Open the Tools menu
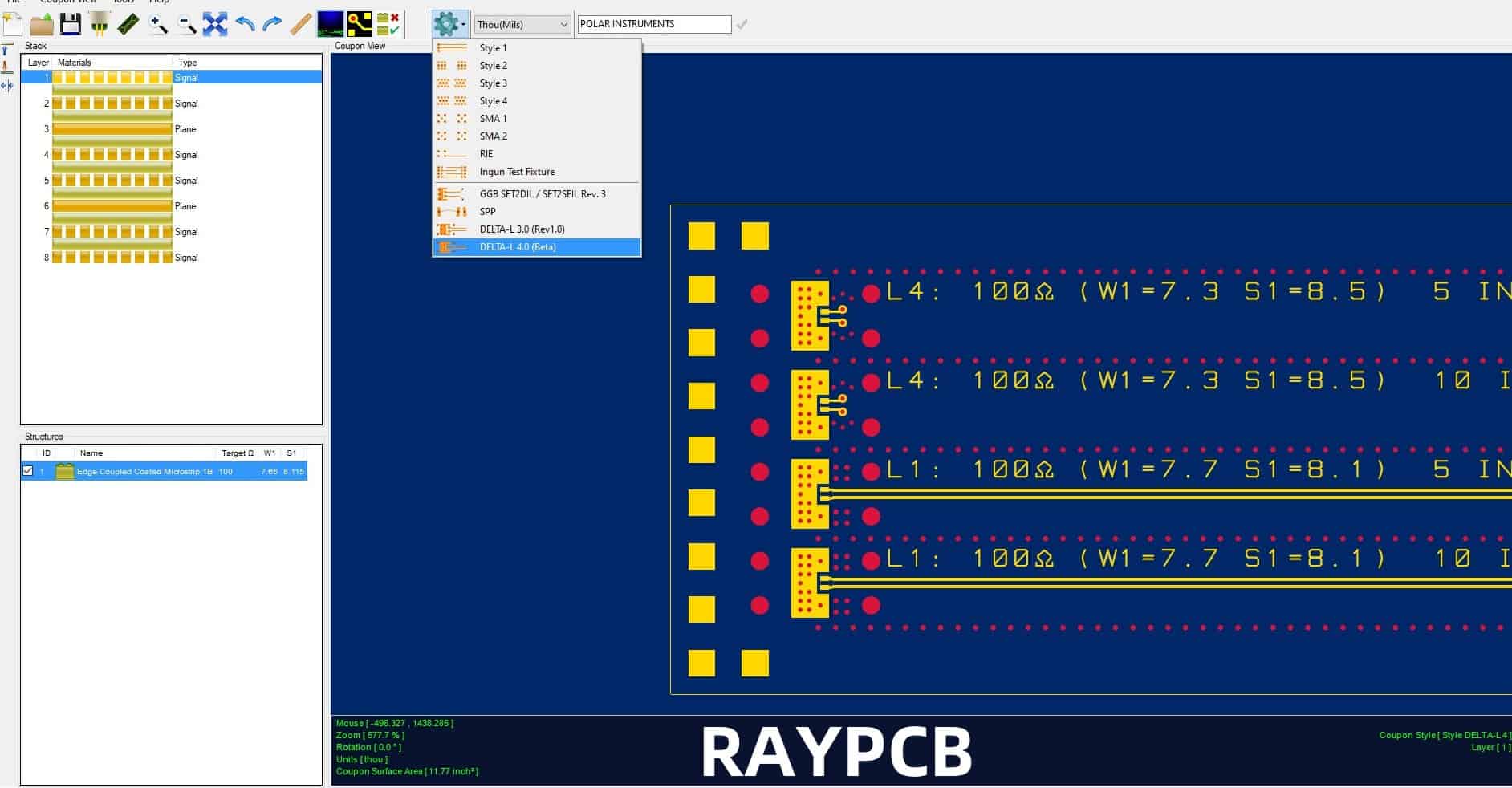Screen dimensions: 1512x788 (122, 2)
